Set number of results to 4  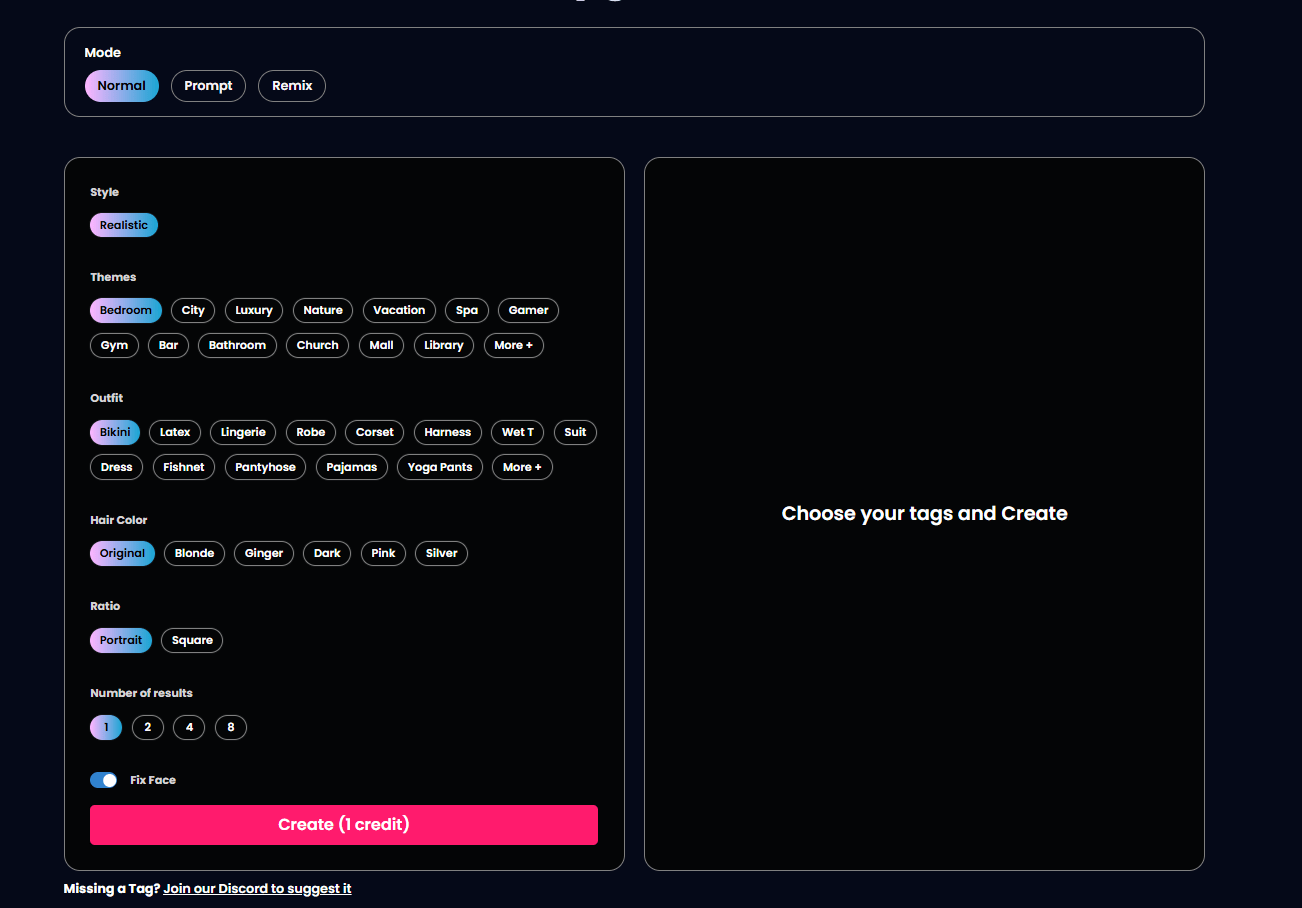click(189, 727)
